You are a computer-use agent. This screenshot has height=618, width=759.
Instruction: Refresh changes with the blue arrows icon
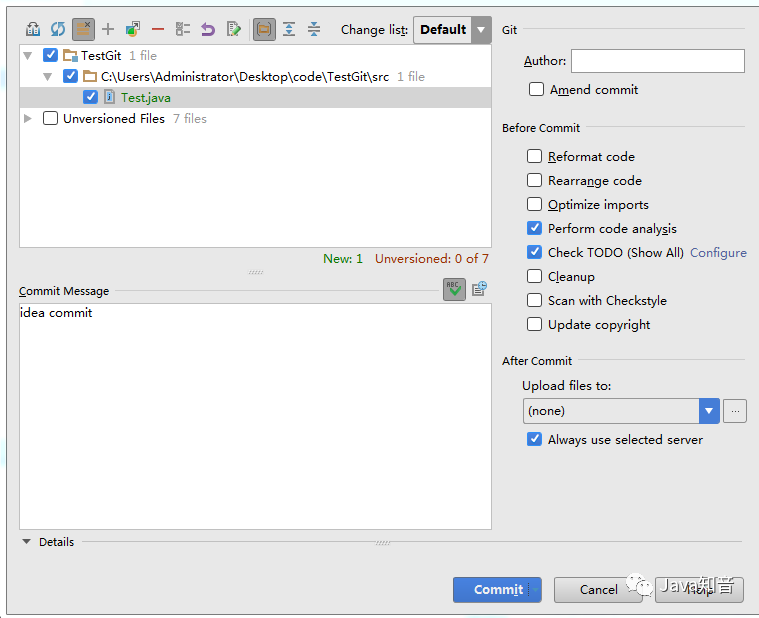pos(58,30)
